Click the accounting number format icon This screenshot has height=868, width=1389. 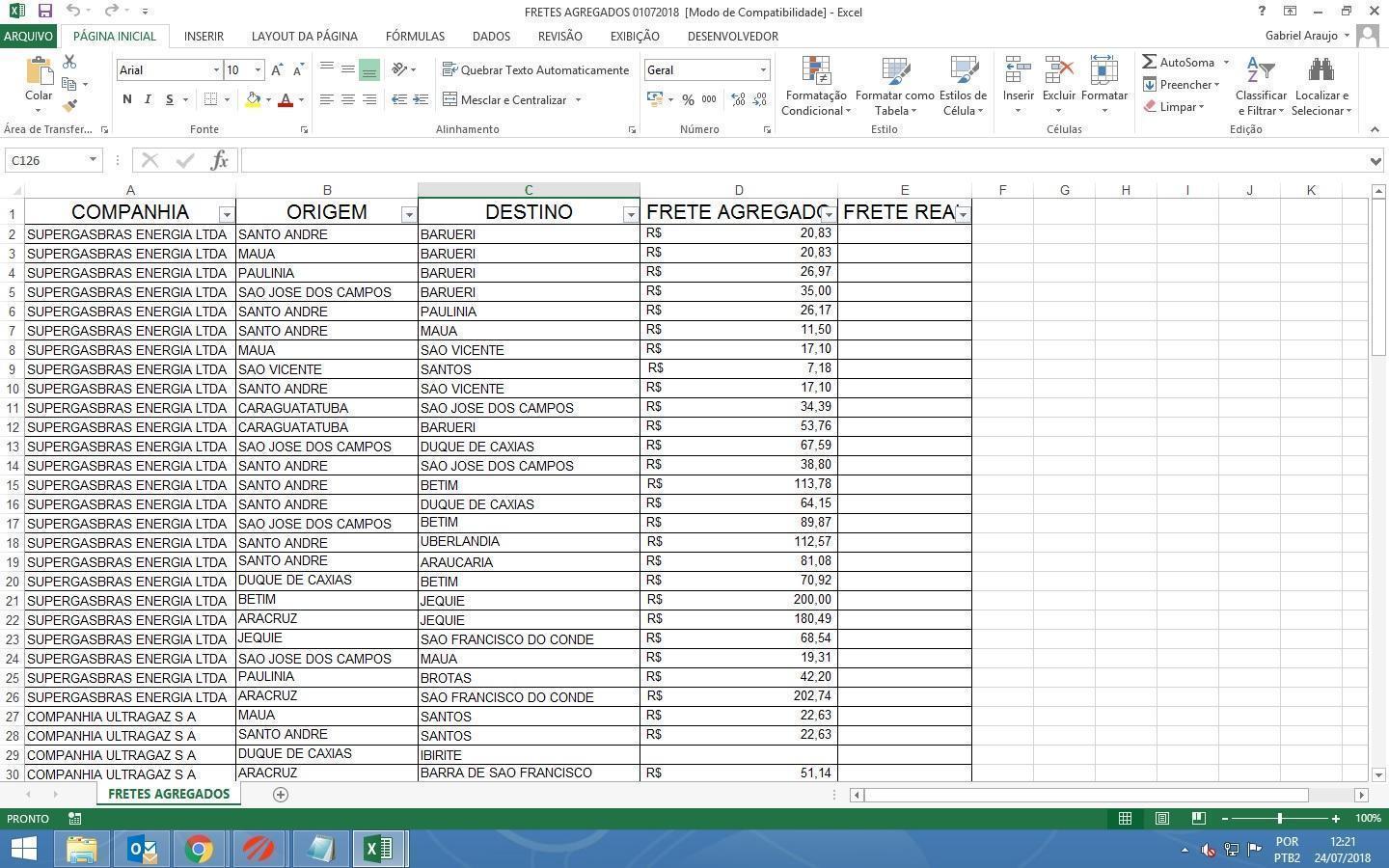click(x=655, y=99)
